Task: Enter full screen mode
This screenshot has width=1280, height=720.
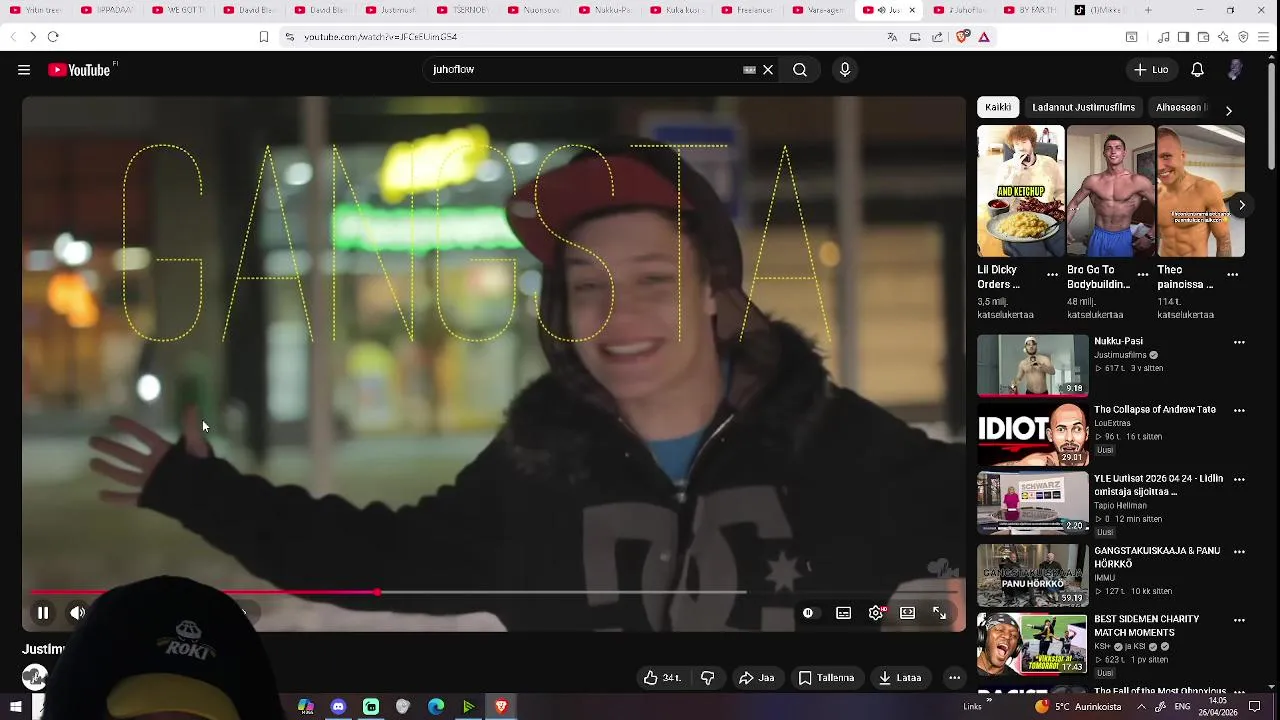Action: tap(940, 613)
